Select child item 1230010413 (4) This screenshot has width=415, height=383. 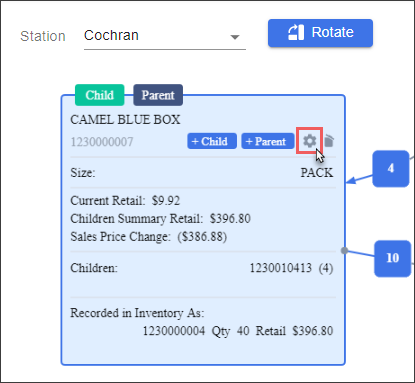click(291, 268)
